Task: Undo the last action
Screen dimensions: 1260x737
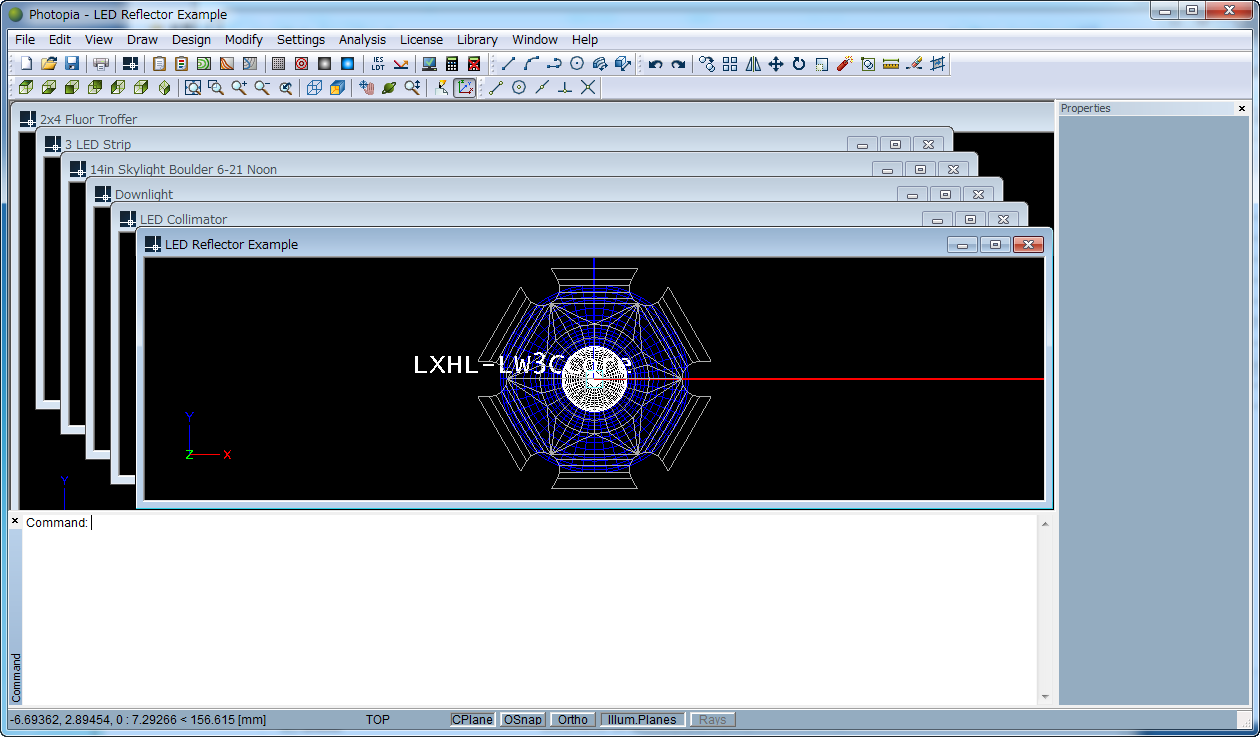Action: (656, 64)
